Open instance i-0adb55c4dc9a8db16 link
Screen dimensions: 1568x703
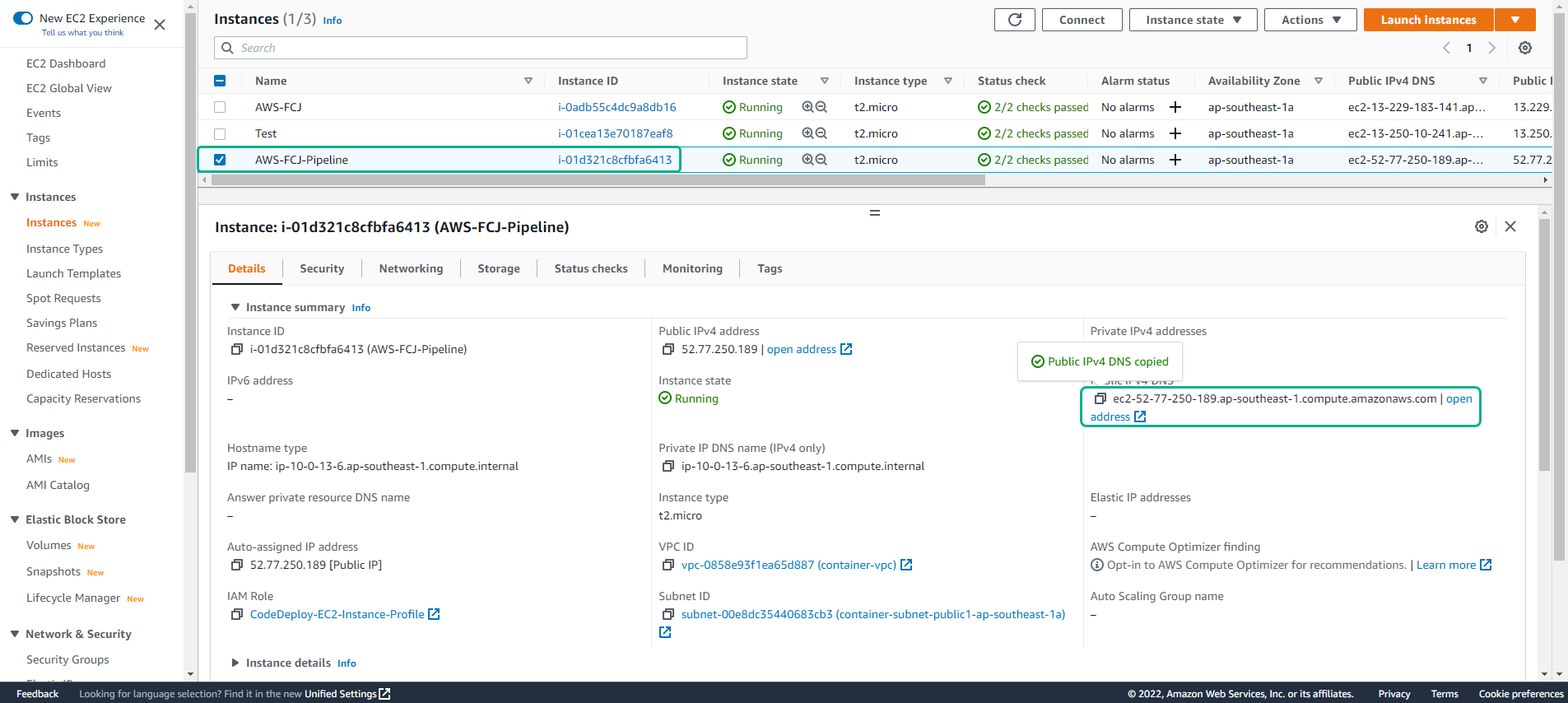617,107
